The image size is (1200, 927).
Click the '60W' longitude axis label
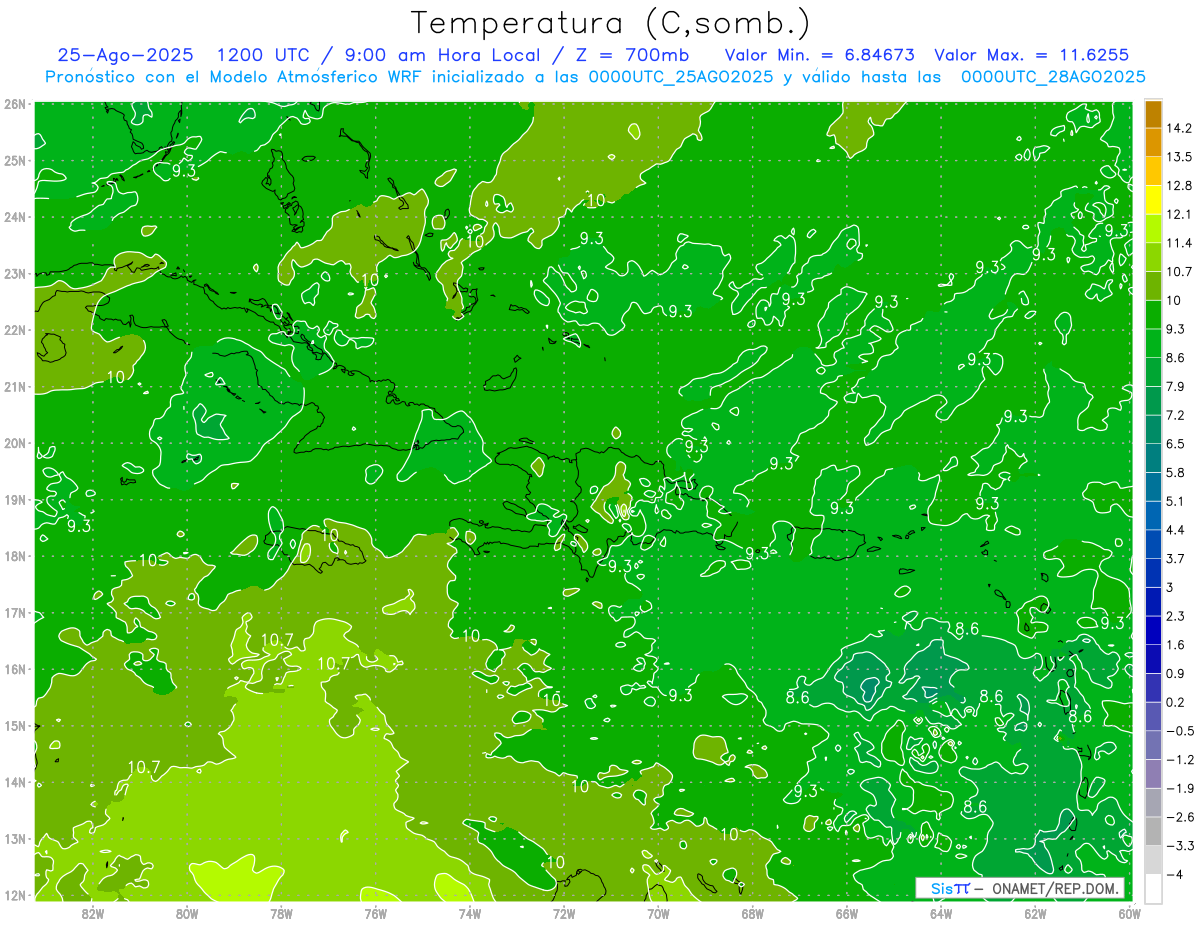(1130, 913)
